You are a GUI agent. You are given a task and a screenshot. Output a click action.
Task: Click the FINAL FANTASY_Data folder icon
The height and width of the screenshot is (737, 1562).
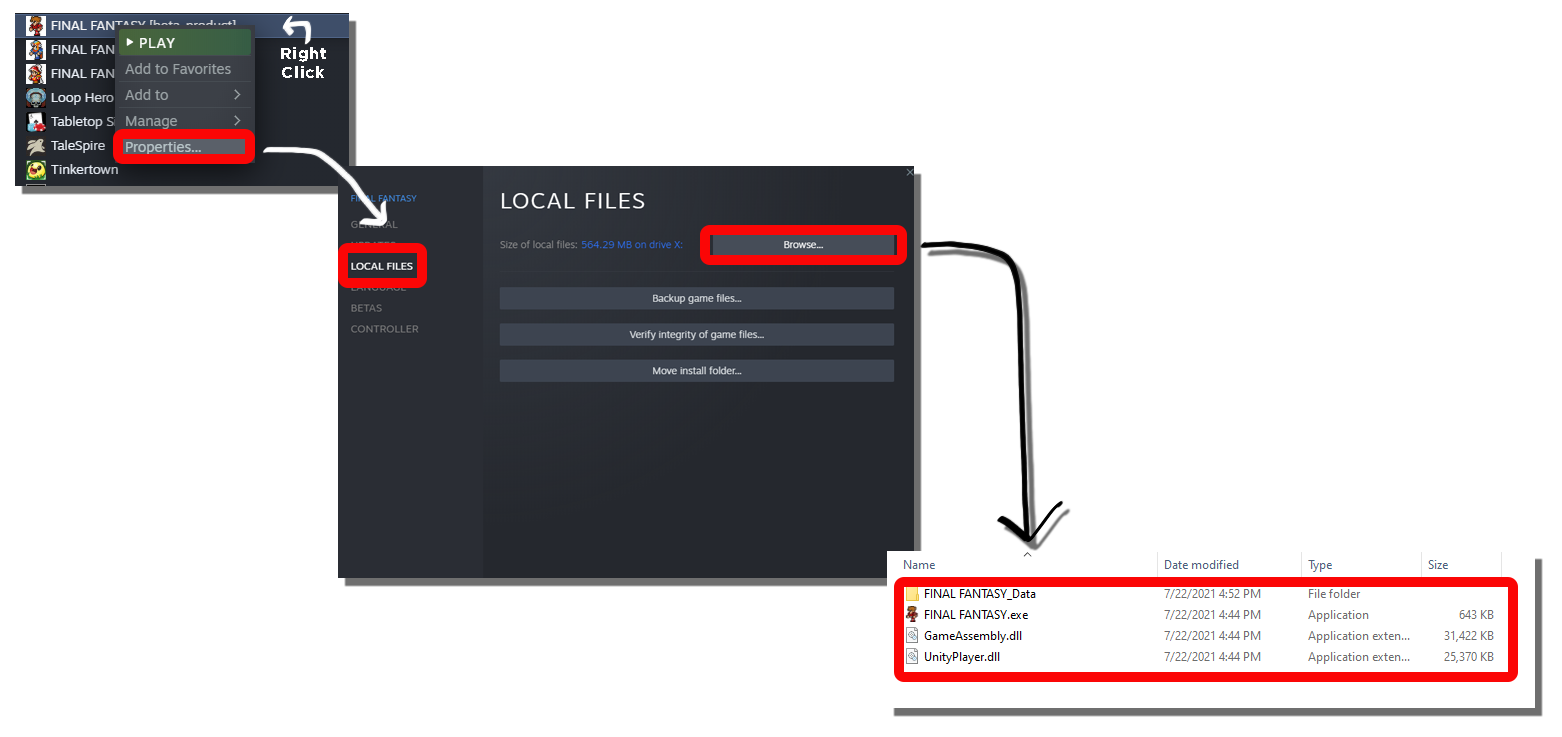[x=912, y=594]
